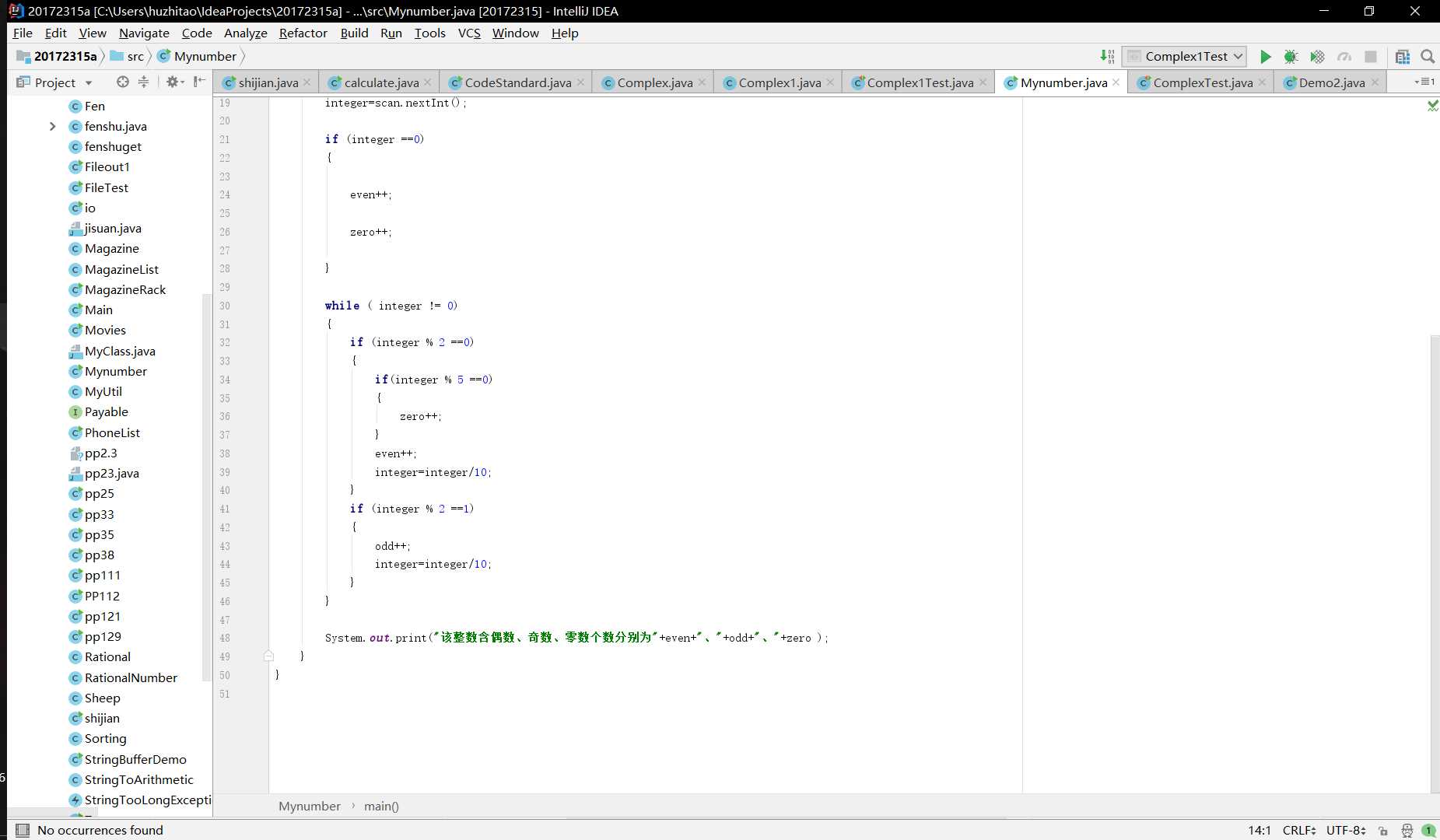Click the bottom-left tool windows icon
This screenshot has width=1440, height=840.
[23, 830]
